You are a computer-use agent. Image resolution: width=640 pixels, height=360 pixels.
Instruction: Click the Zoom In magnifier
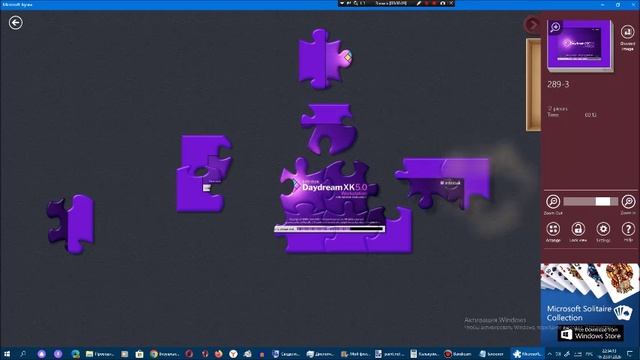pos(628,202)
